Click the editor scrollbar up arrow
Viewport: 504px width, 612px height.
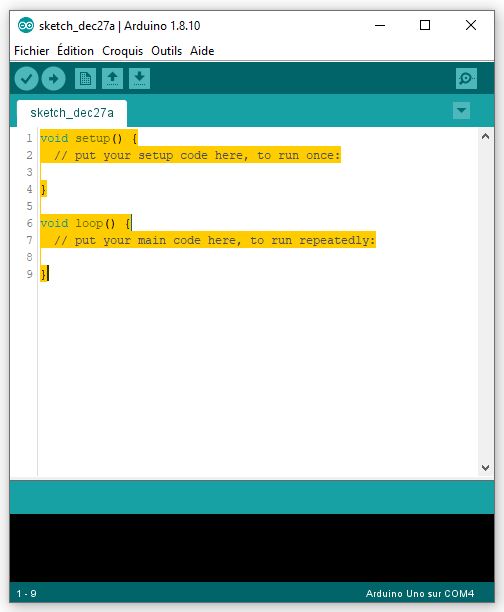click(x=485, y=136)
